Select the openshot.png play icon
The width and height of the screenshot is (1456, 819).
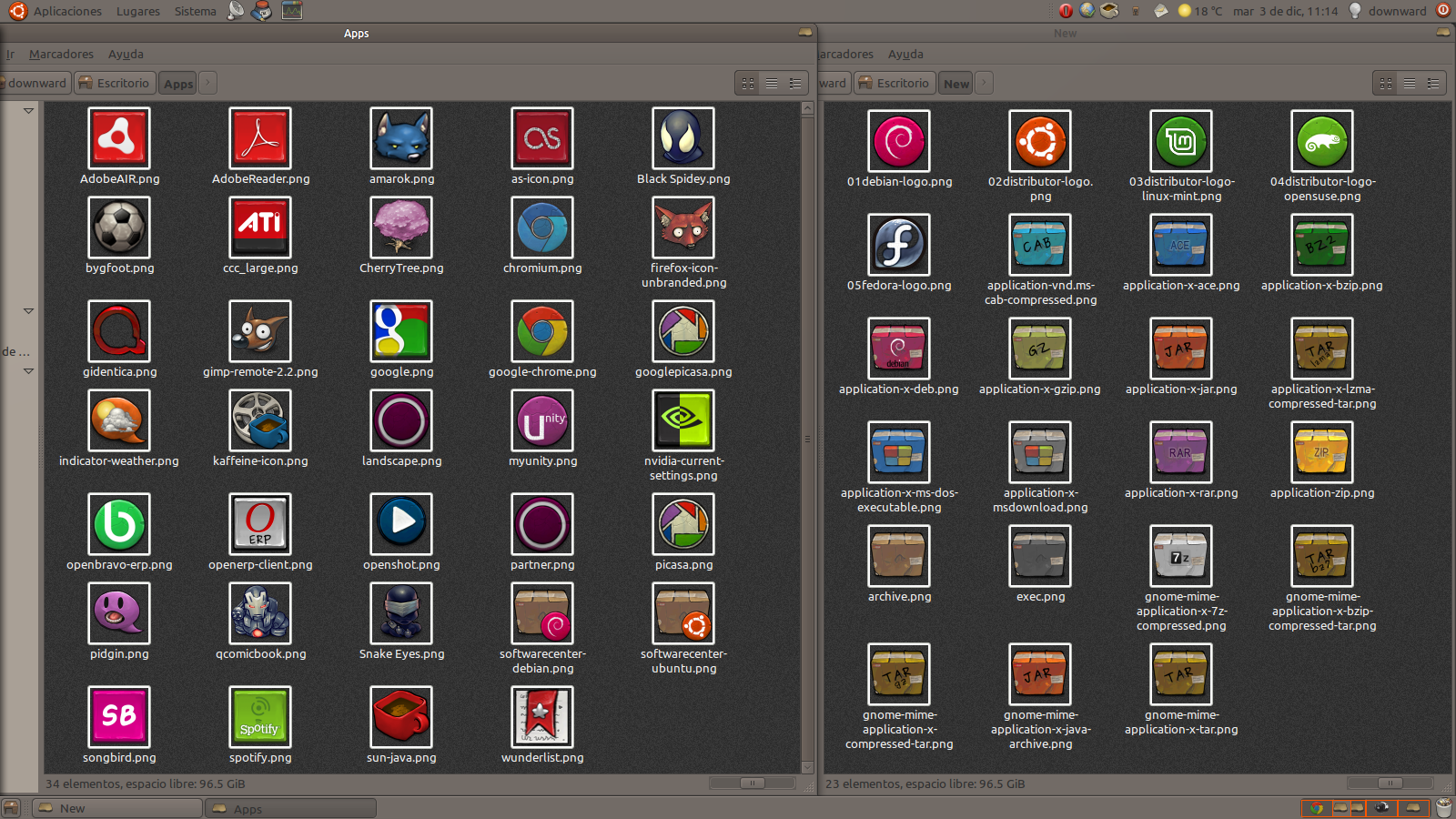coord(401,524)
